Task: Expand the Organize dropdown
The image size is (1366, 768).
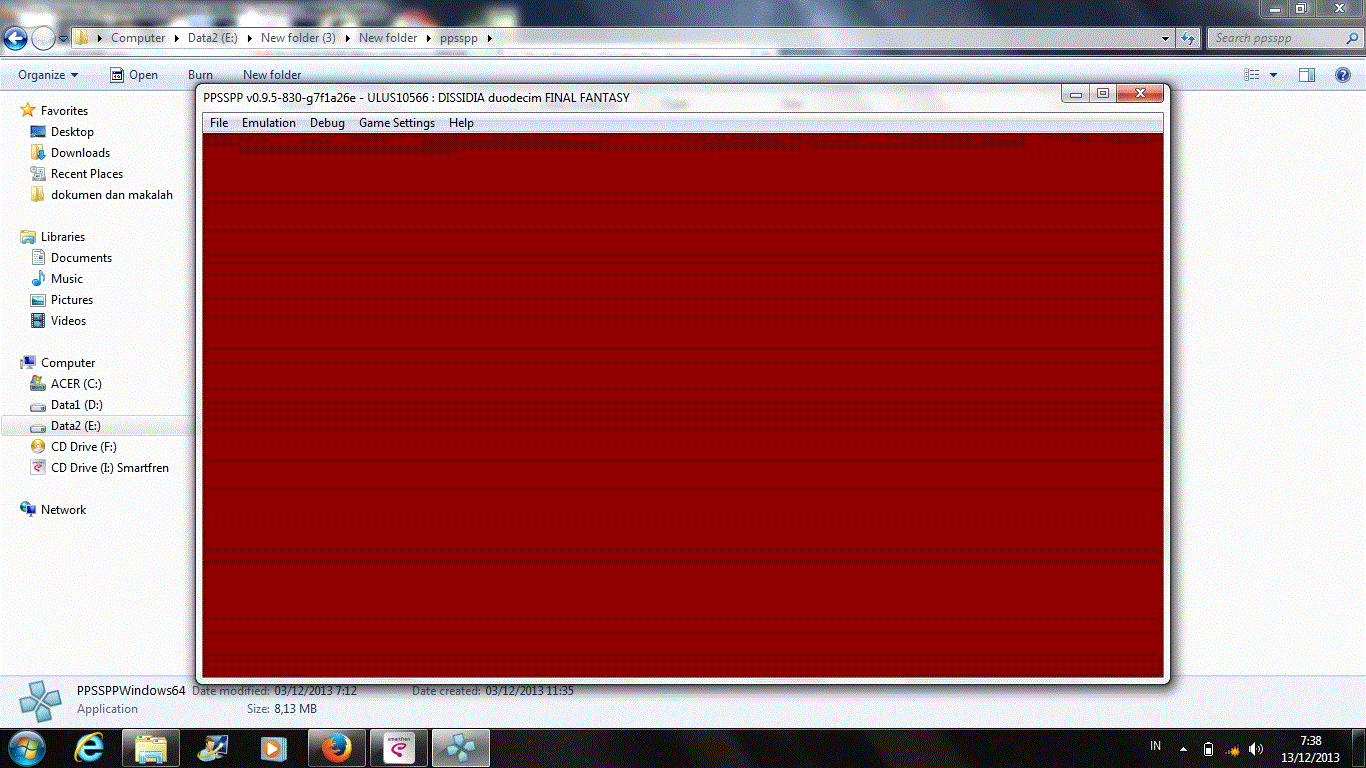Action: [x=48, y=75]
